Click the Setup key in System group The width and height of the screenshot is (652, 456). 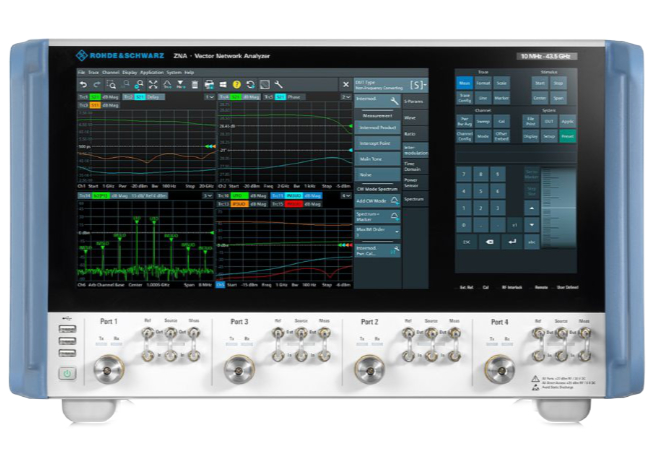coord(549,136)
